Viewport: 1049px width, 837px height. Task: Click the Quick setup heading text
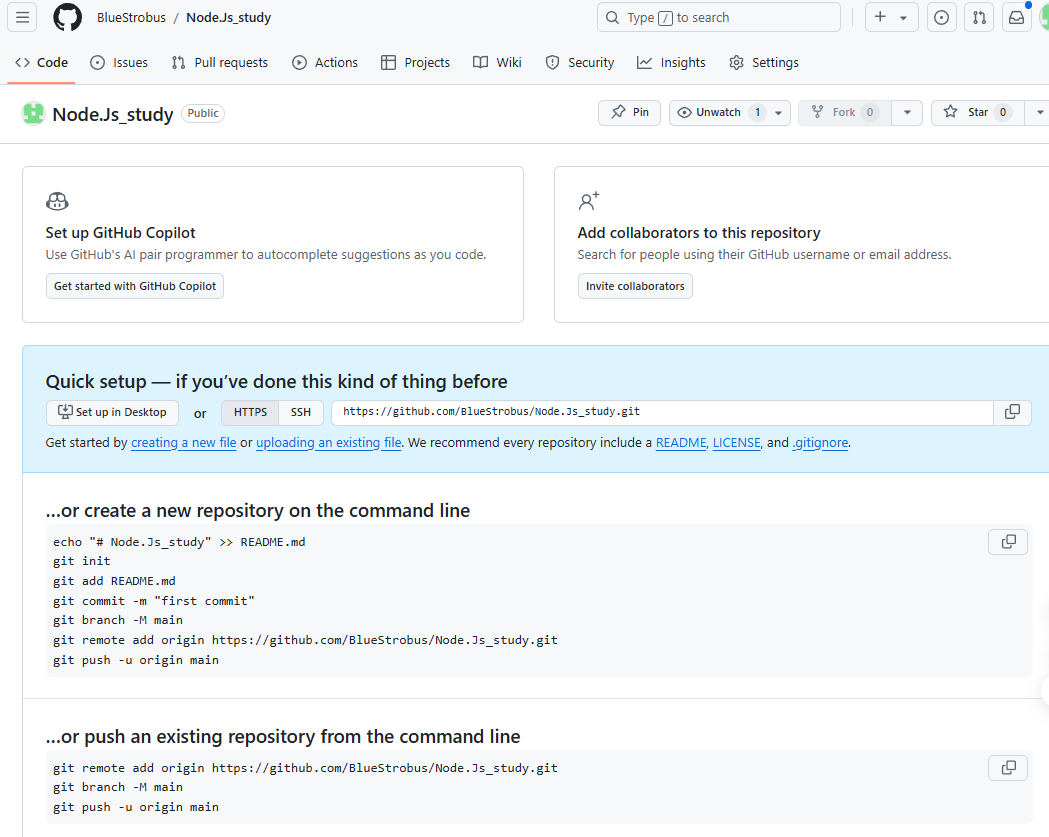click(x=276, y=381)
